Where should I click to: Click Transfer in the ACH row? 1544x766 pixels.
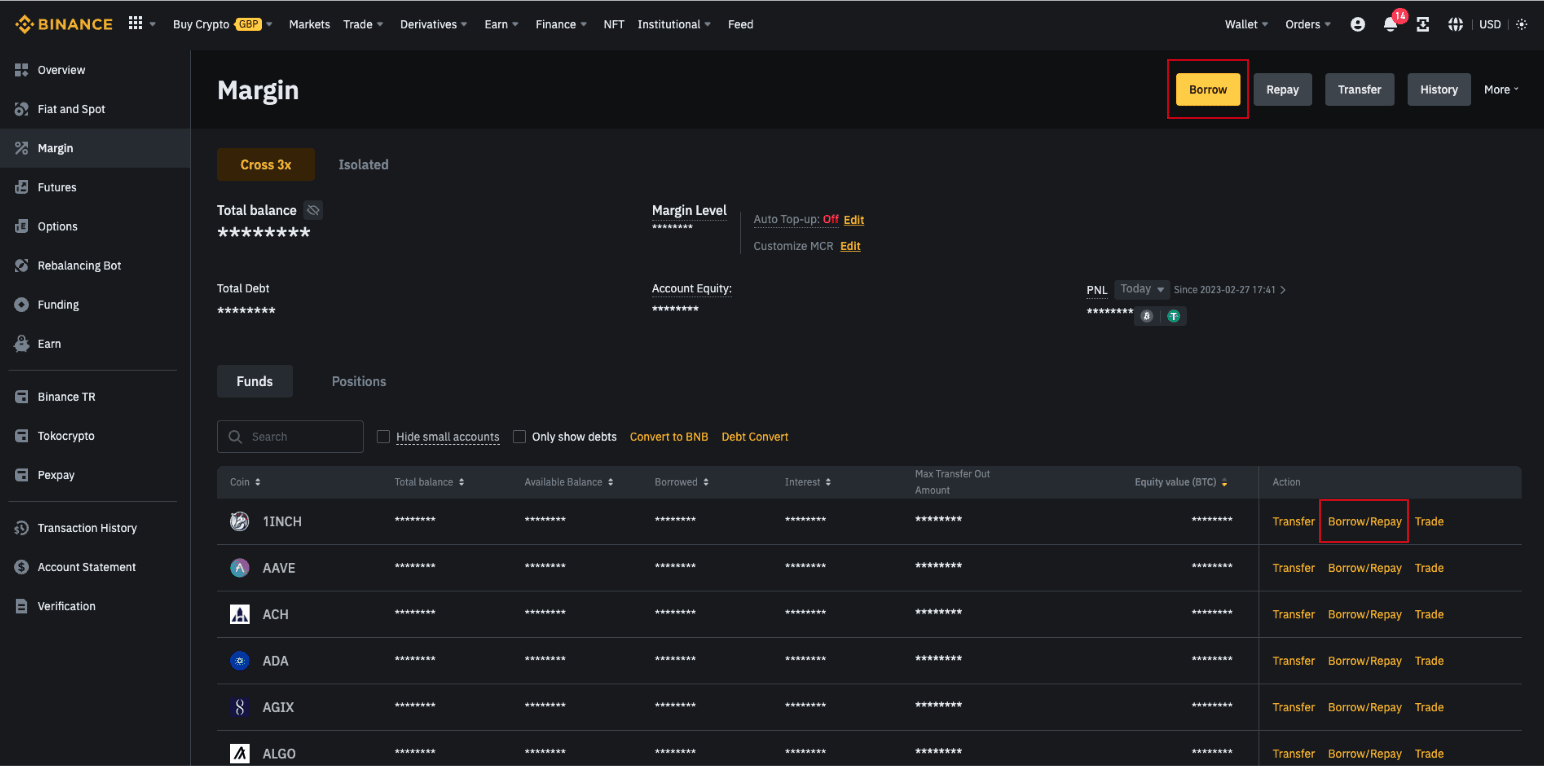(x=1293, y=614)
